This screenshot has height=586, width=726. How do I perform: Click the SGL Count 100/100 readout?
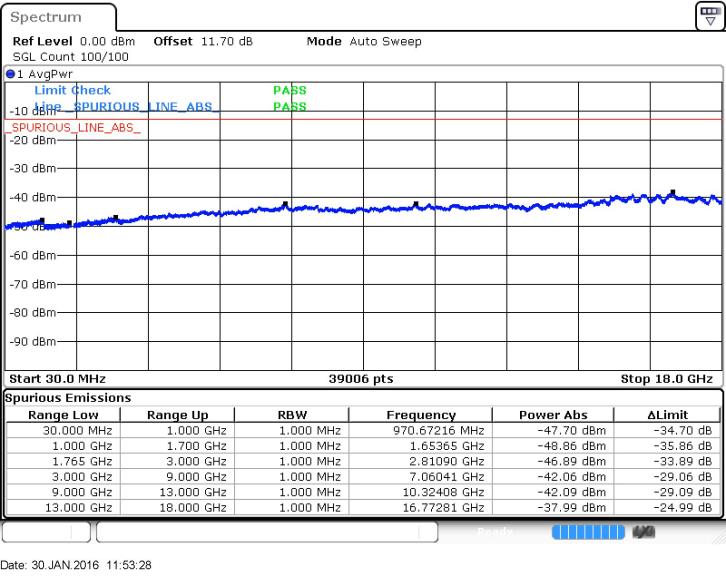pos(71,57)
